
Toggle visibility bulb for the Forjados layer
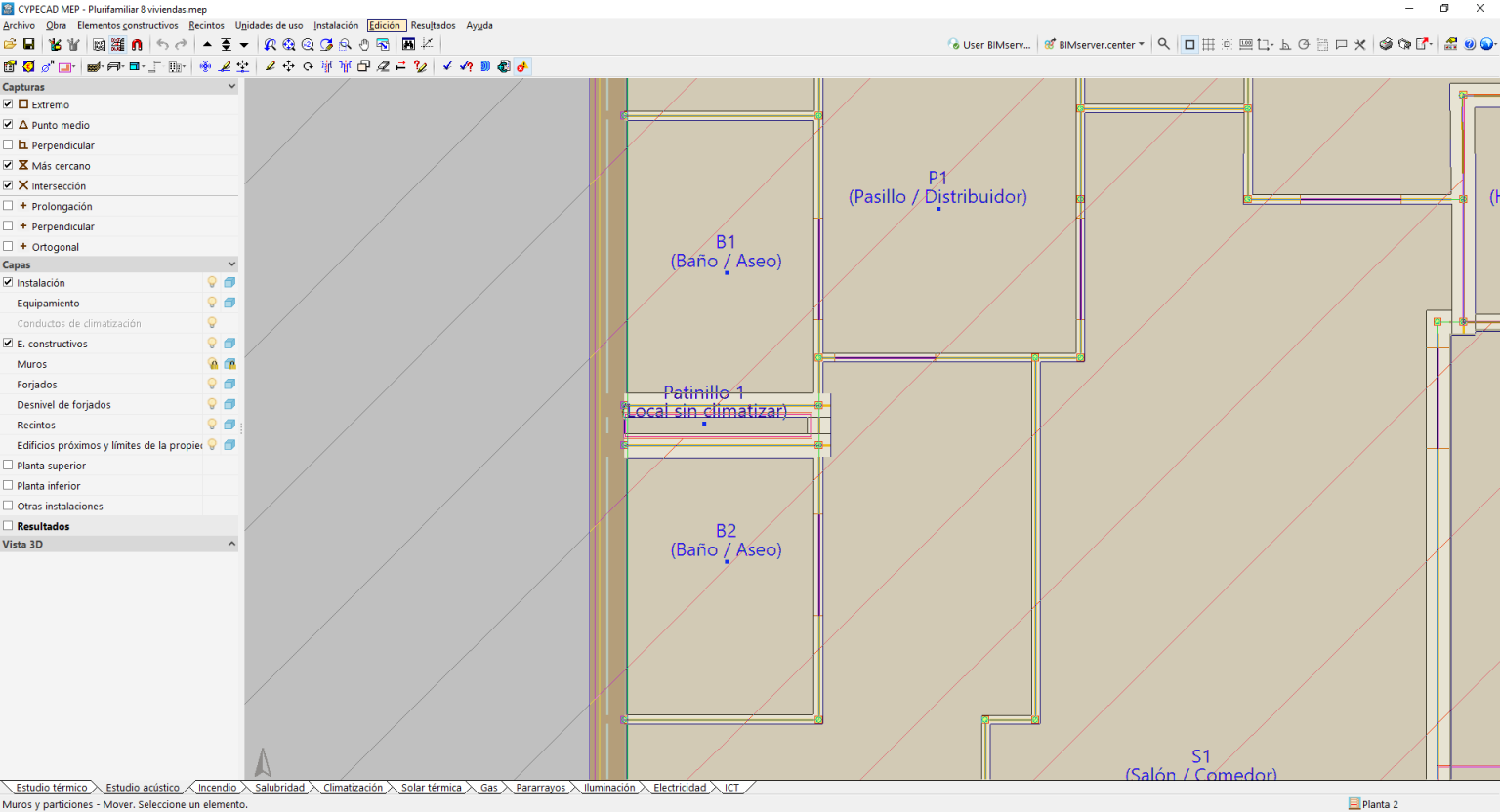point(212,384)
